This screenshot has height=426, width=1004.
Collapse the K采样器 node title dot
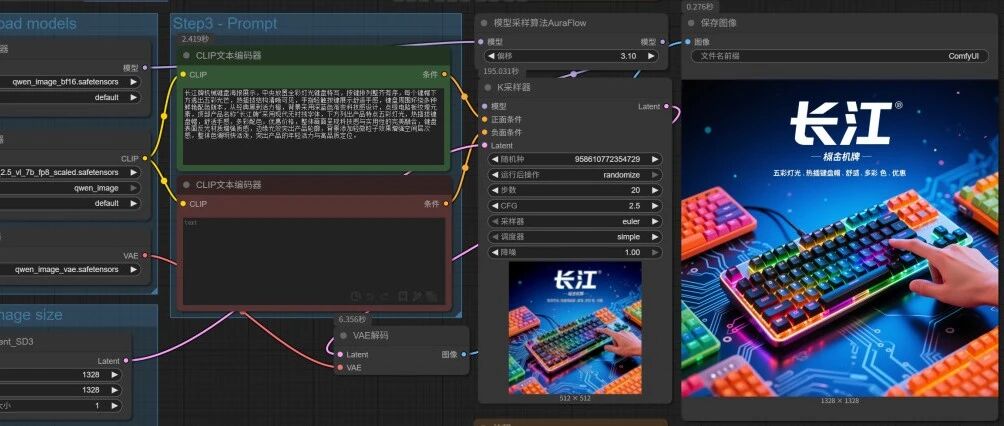tap(487, 87)
